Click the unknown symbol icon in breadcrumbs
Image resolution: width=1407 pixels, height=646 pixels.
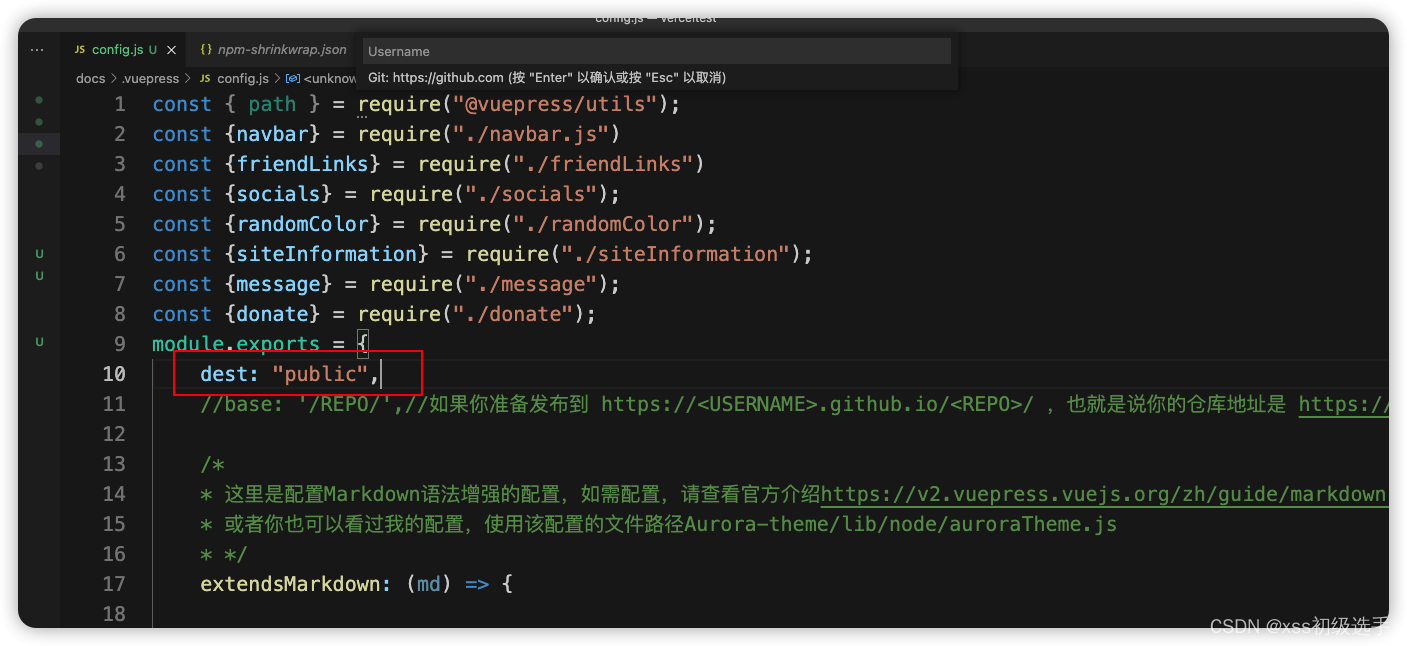click(293, 78)
